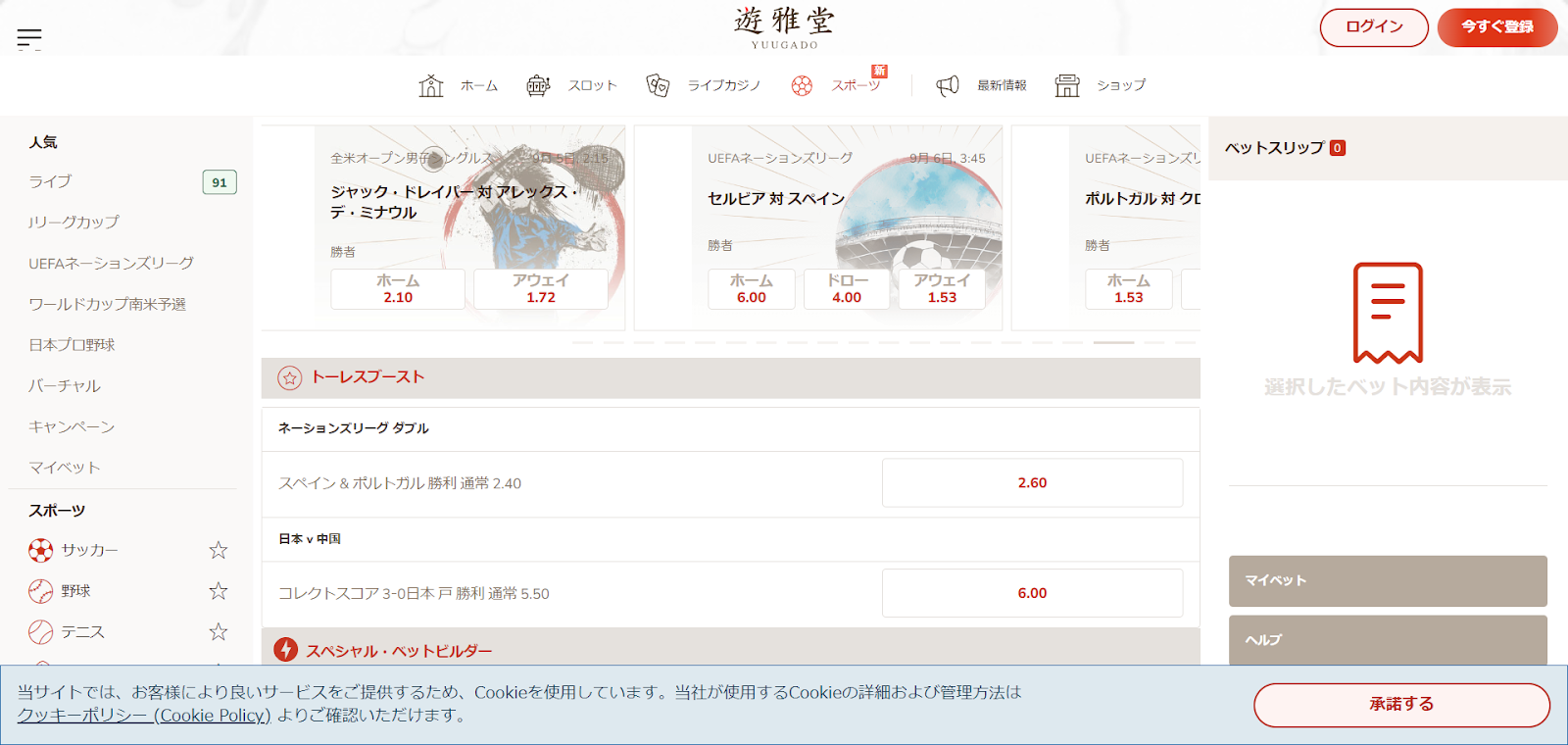The height and width of the screenshot is (745, 1568).
Task: Select Jリーグカップ in the sidebar
Action: click(x=74, y=223)
